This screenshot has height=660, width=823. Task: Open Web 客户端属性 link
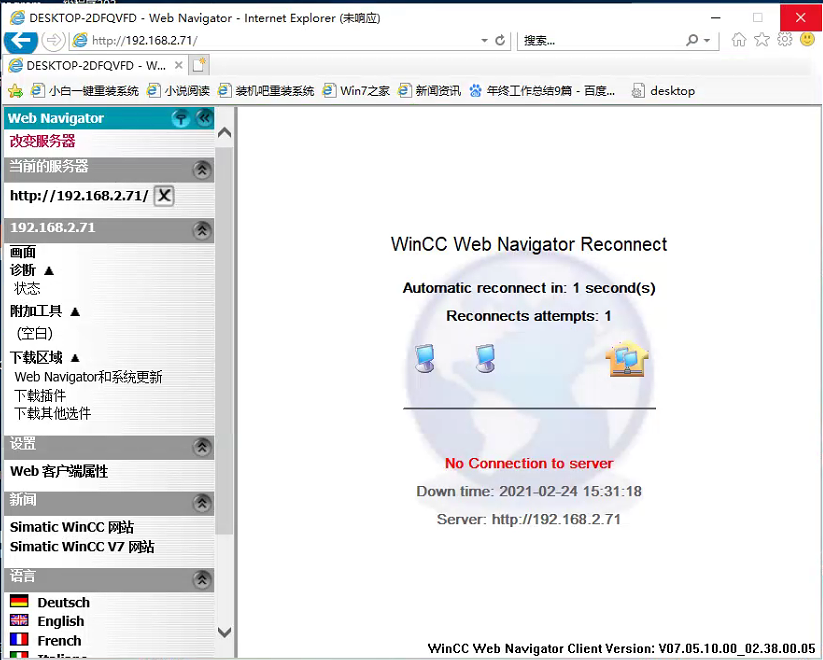click(x=59, y=471)
